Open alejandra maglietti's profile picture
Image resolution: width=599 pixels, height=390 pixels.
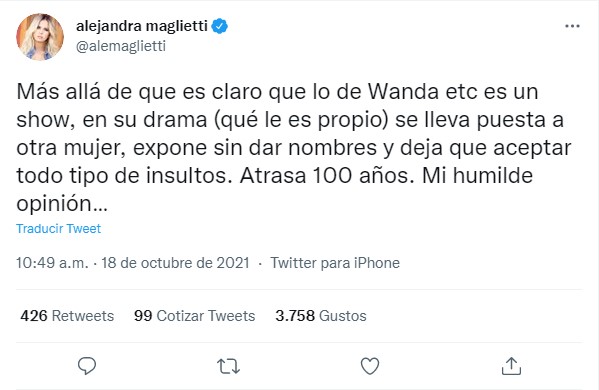pyautogui.click(x=40, y=37)
